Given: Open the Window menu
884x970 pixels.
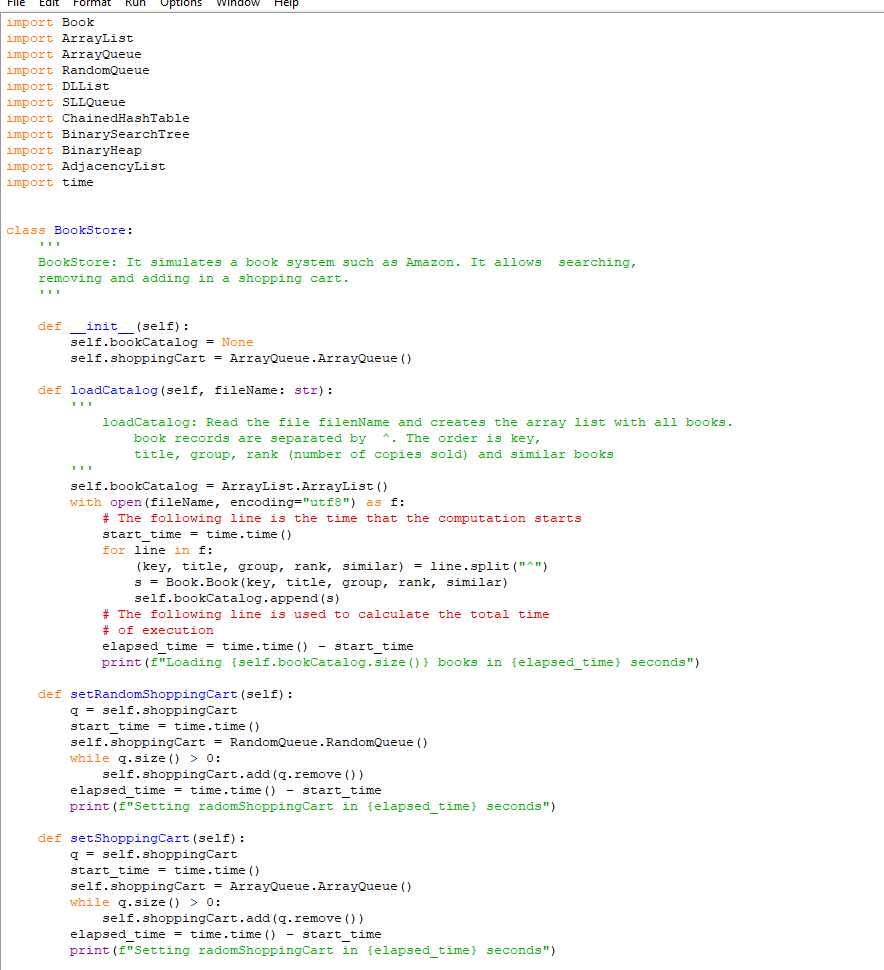Looking at the screenshot, I should (x=236, y=5).
